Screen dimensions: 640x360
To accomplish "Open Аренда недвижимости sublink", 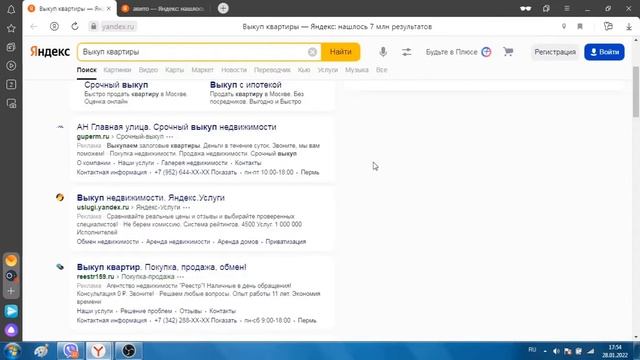I will (178, 242).
